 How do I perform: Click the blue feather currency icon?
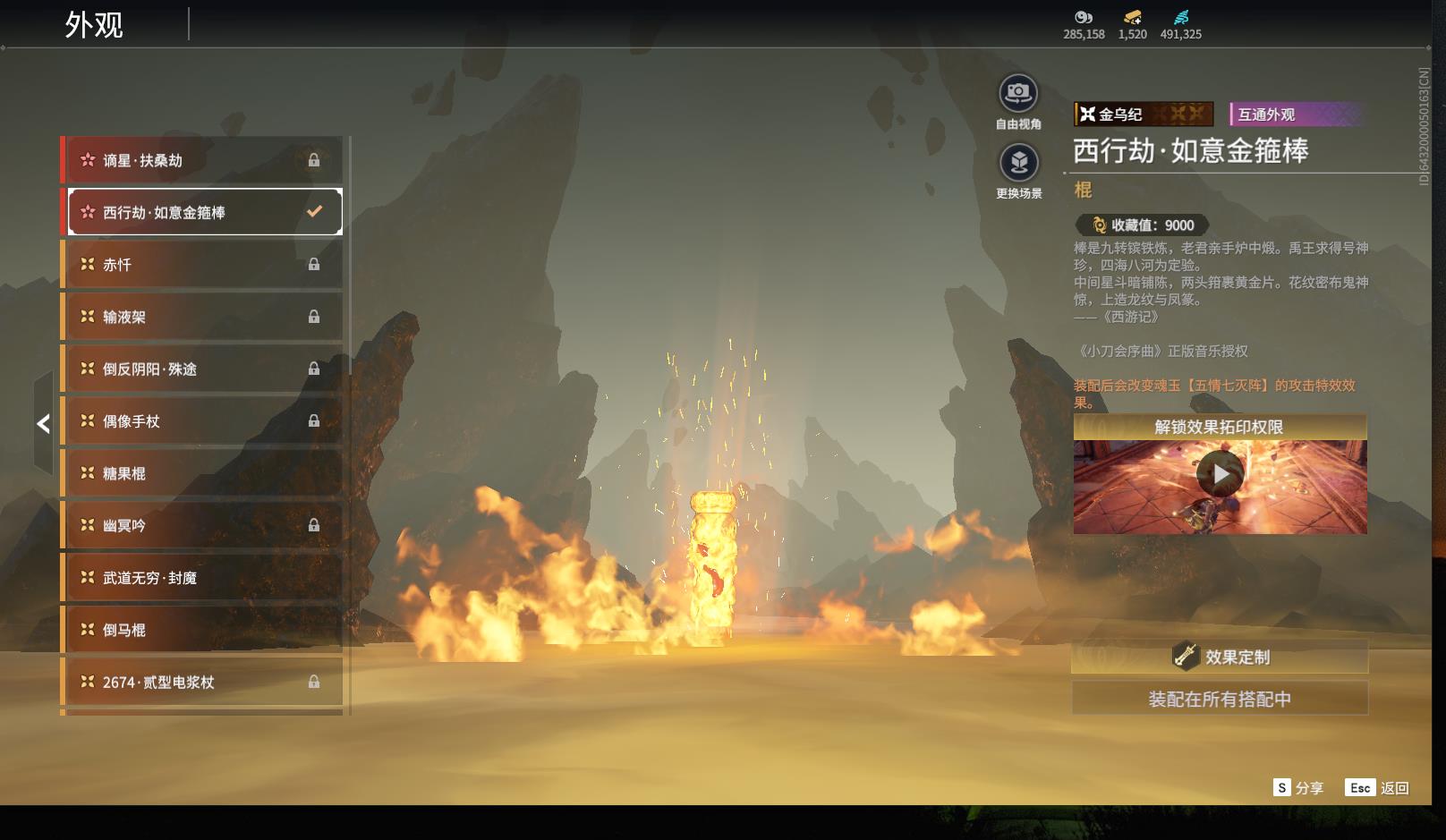pyautogui.click(x=1181, y=17)
